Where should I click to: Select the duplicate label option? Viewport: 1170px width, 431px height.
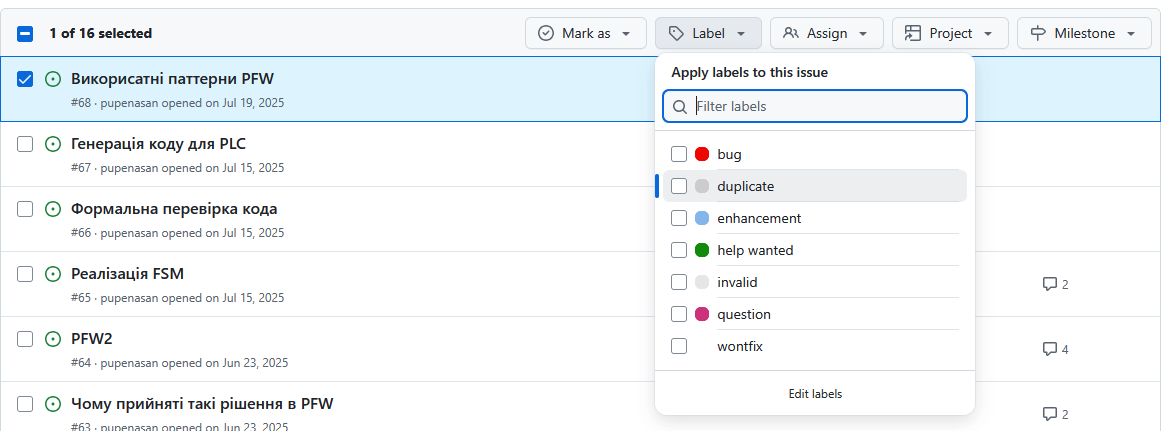(745, 186)
